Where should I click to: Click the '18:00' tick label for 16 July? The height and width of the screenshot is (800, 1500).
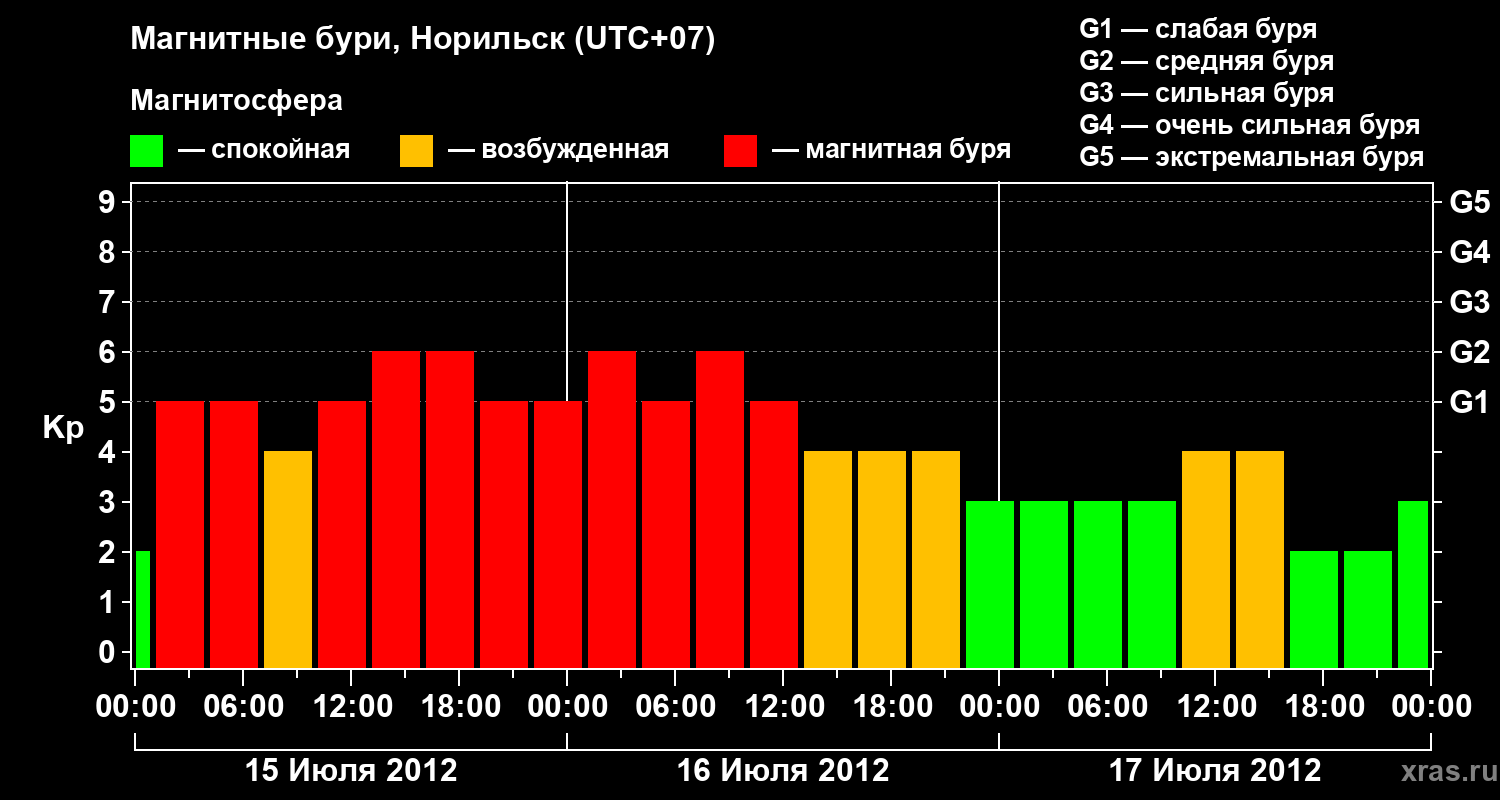click(x=891, y=707)
